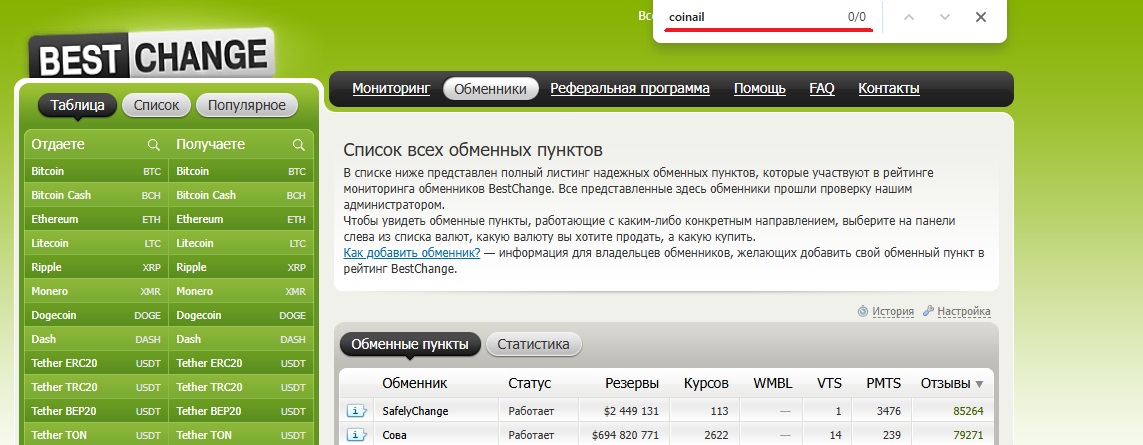1143x445 pixels.
Task: Select Litecoin in the Отдаете column
Action: (96, 244)
